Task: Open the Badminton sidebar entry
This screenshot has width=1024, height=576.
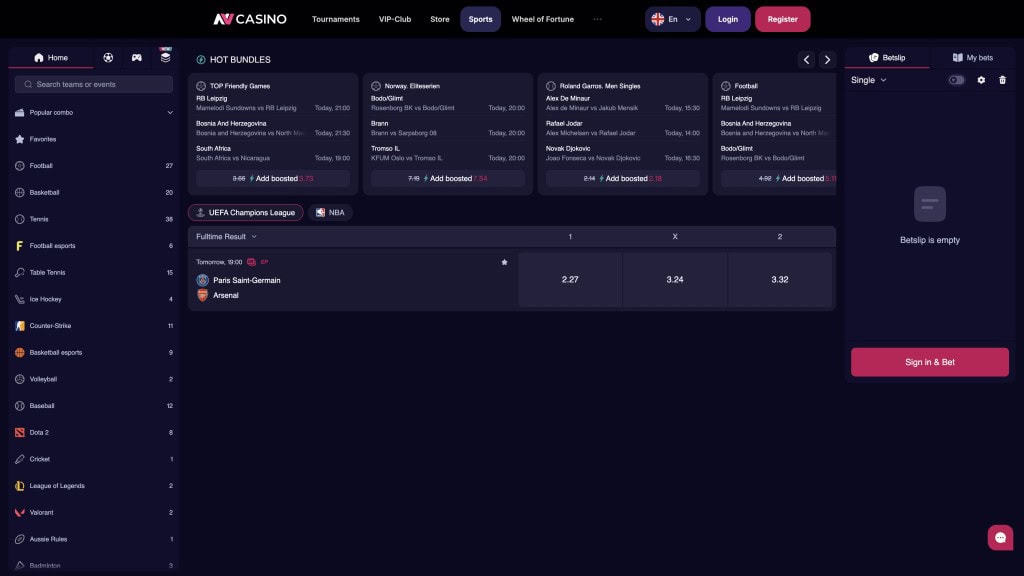Action: [x=93, y=566]
